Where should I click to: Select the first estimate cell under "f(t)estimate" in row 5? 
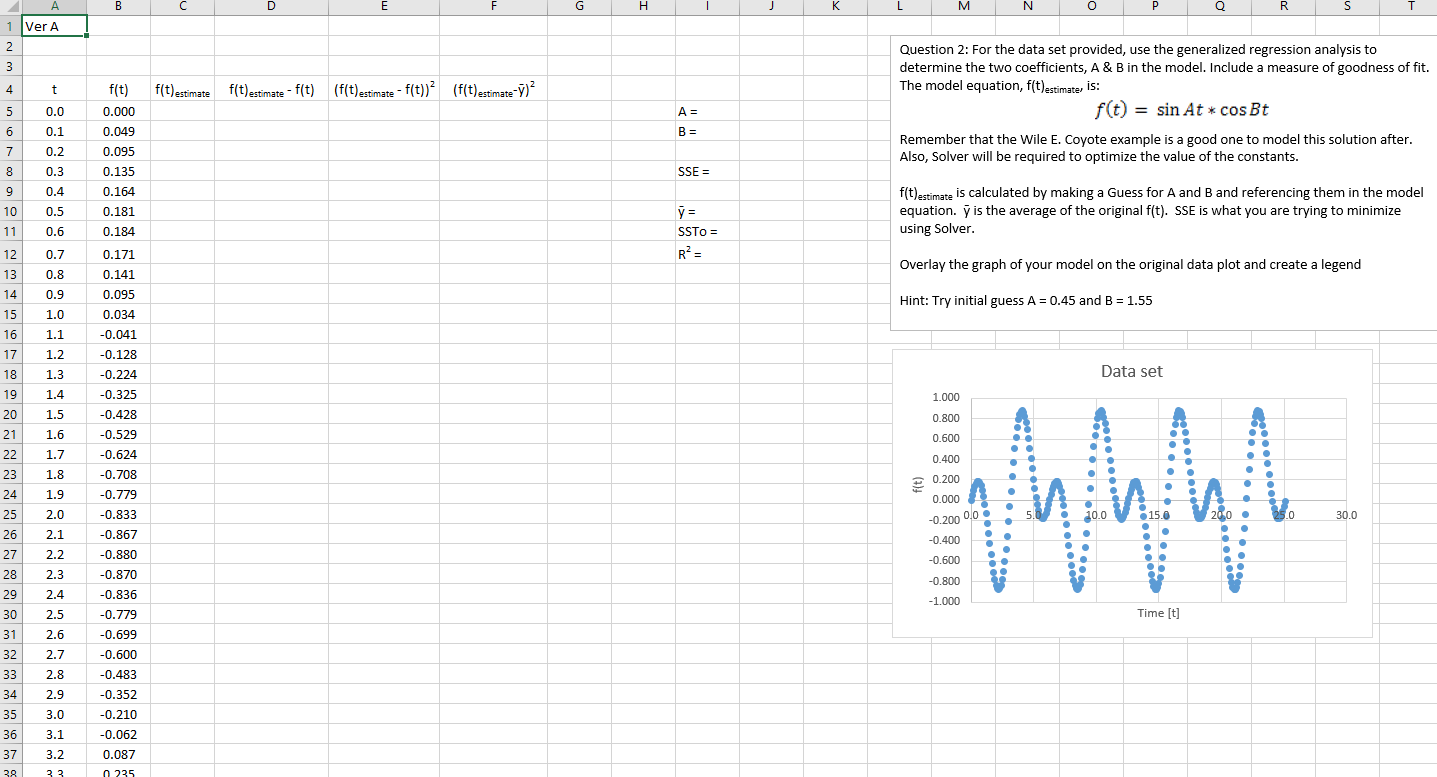pos(183,111)
